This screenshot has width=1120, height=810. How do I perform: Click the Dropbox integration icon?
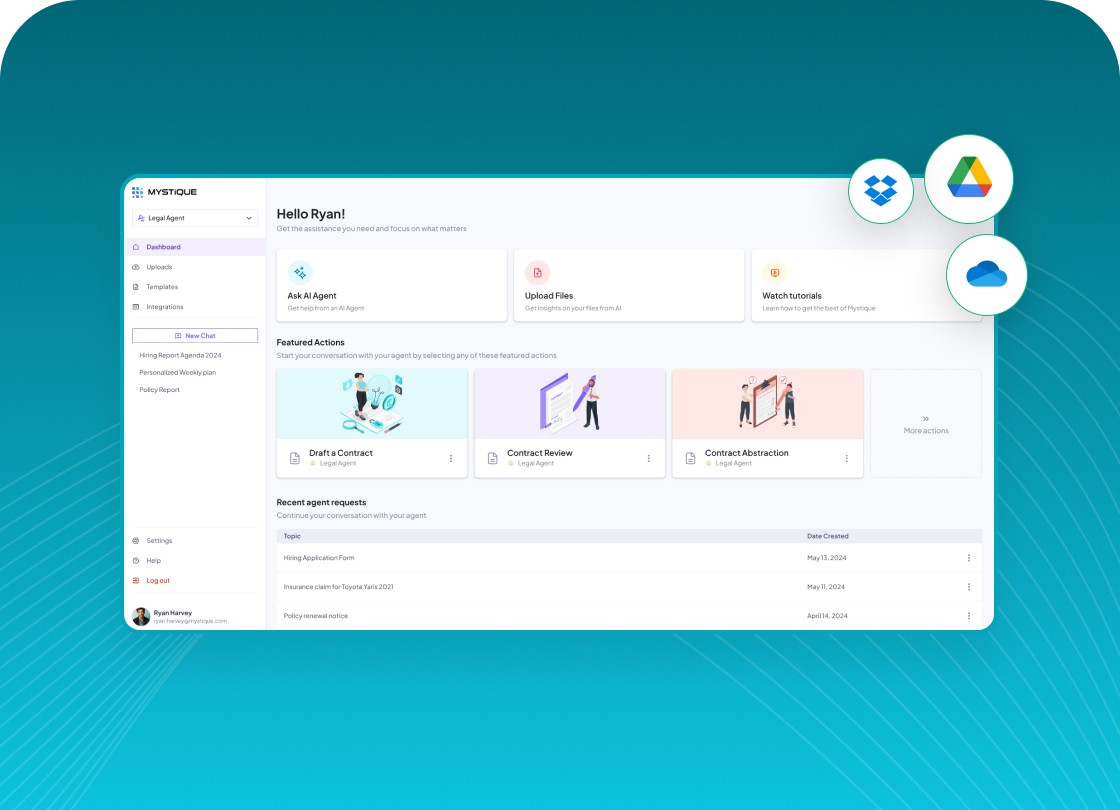click(x=881, y=191)
